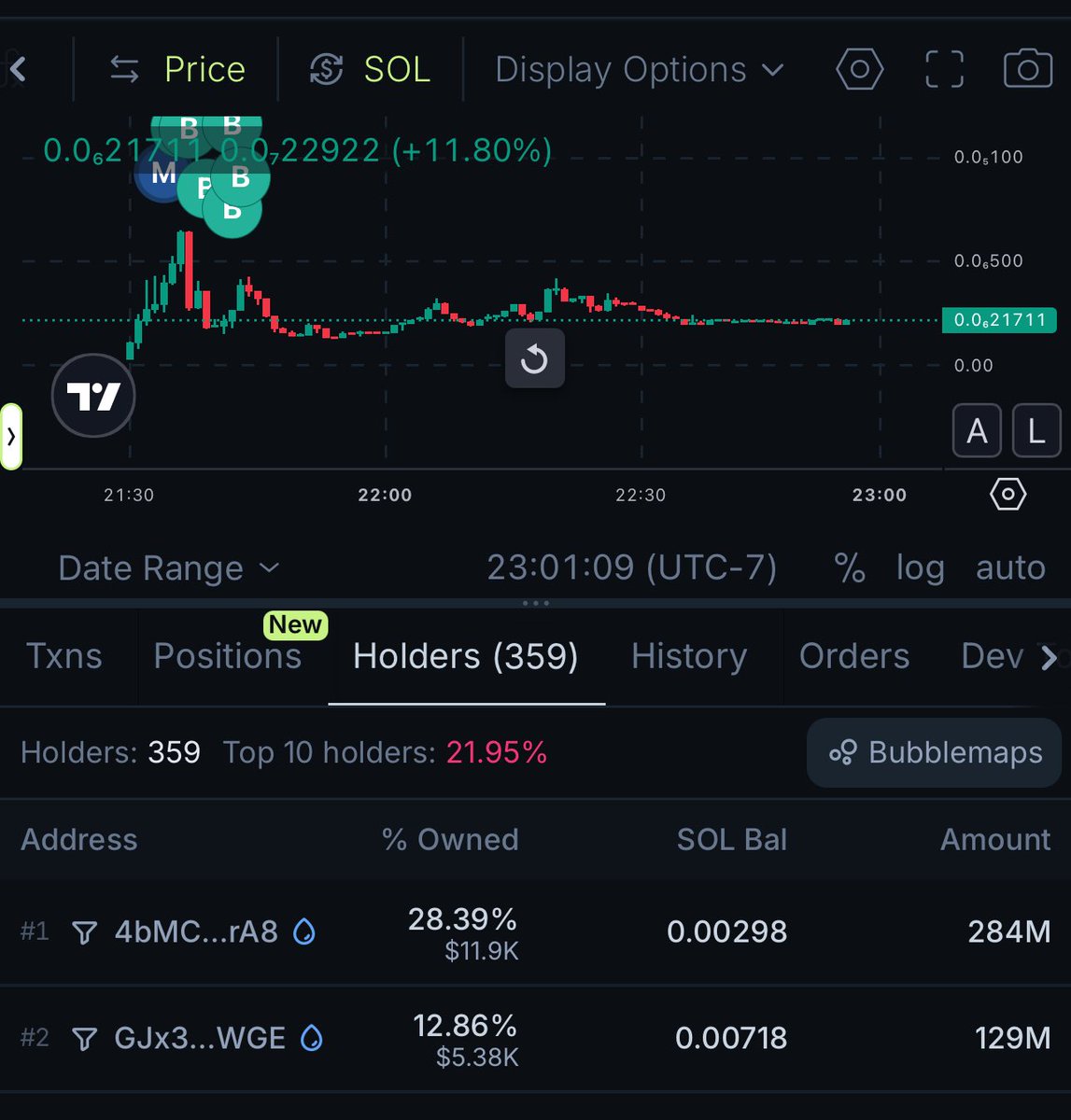Switch to the Txns tab

(63, 656)
